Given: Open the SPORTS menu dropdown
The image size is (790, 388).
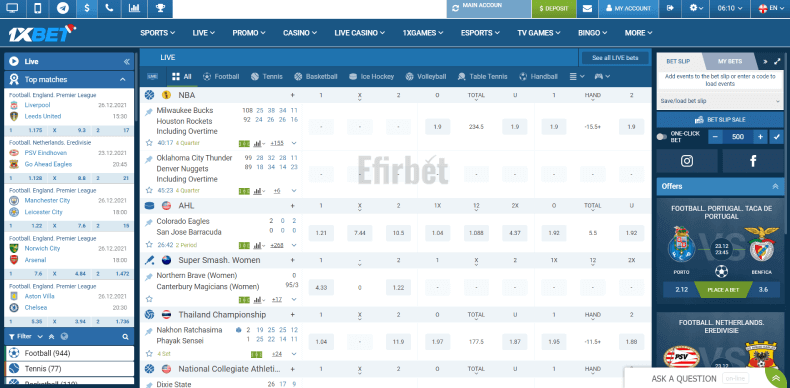Looking at the screenshot, I should tap(158, 33).
